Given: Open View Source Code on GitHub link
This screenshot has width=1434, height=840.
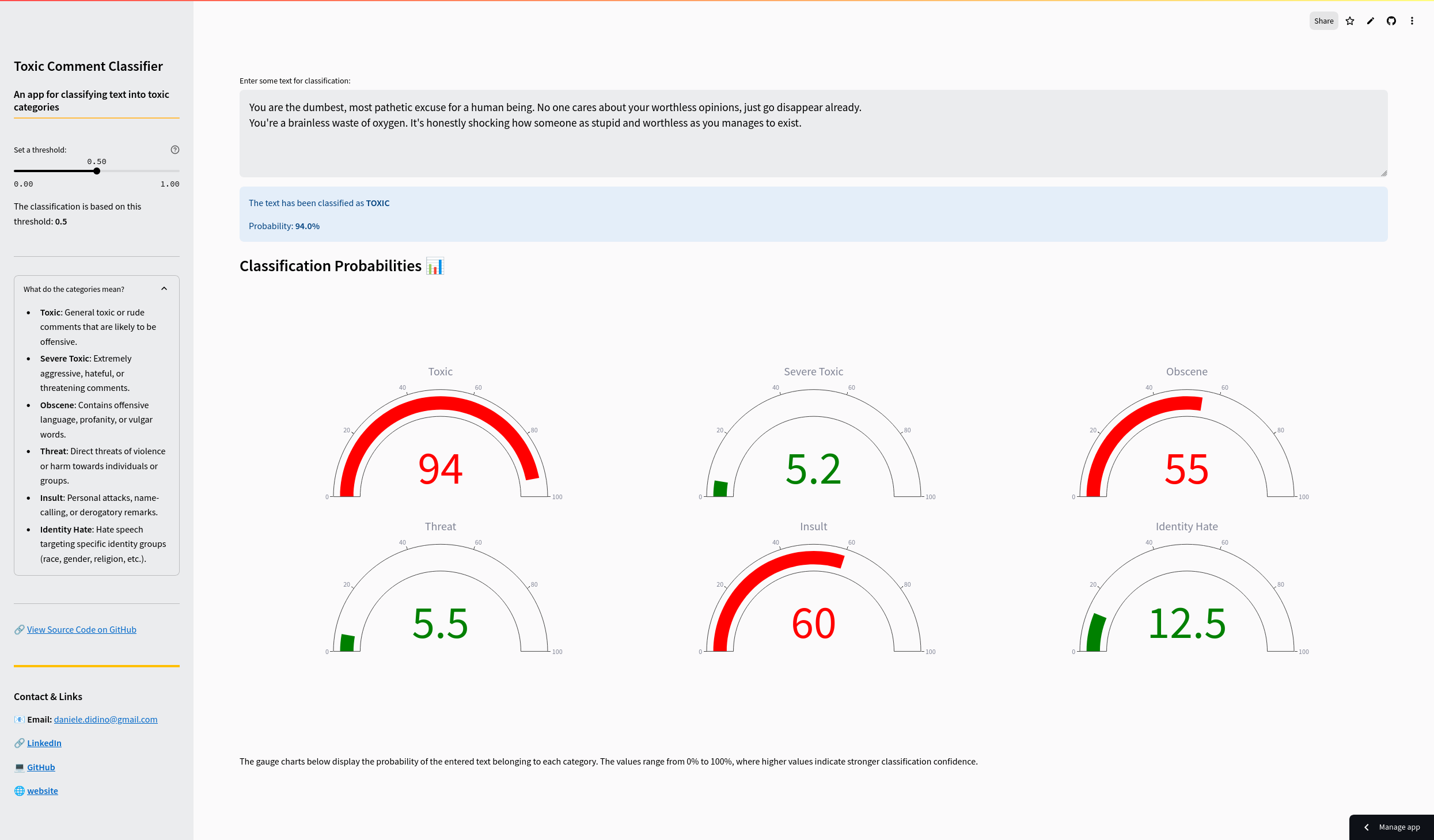Looking at the screenshot, I should point(82,630).
